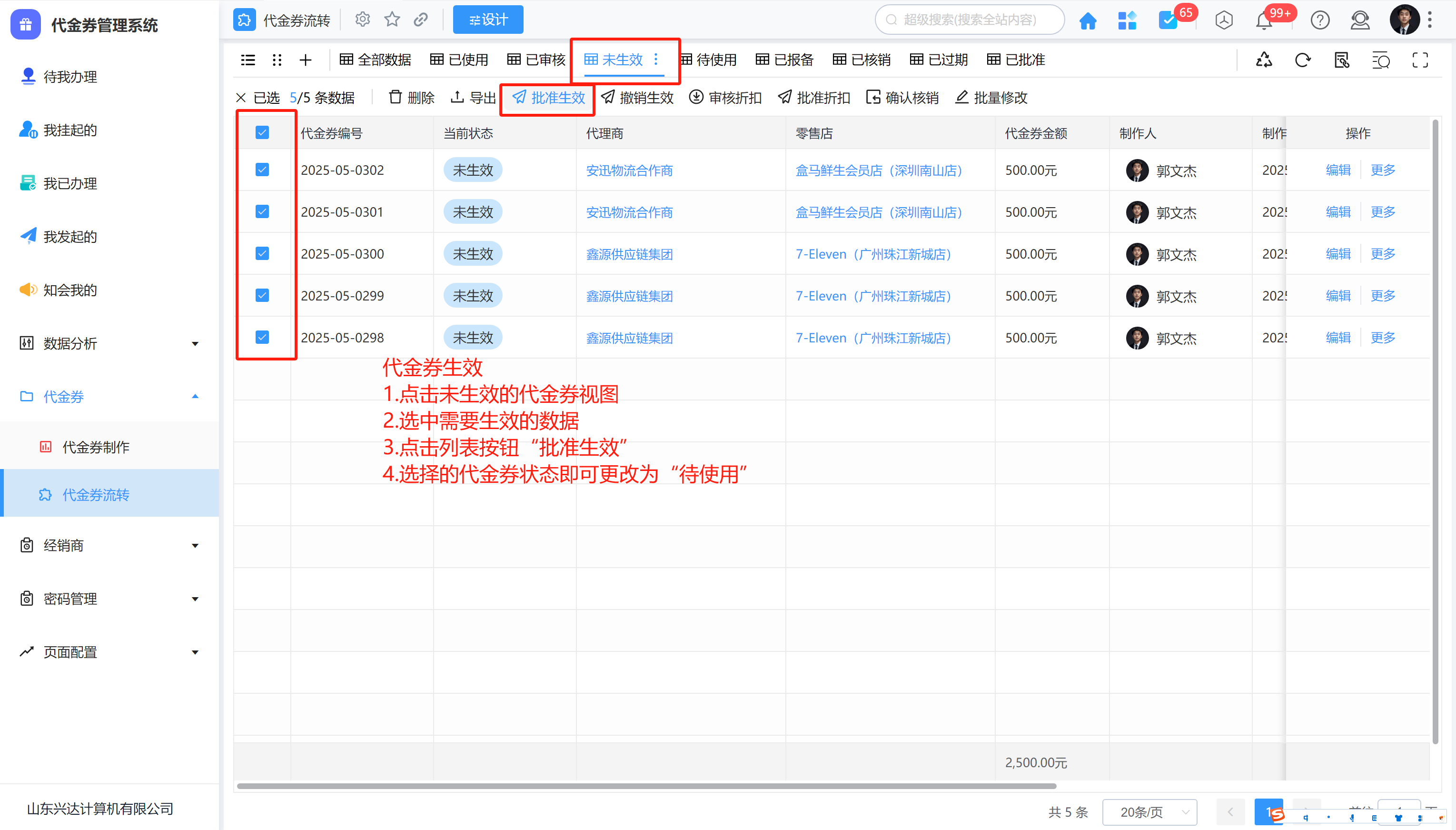This screenshot has width=1456, height=830.
Task: Click the plus icon to add view
Action: 305,60
